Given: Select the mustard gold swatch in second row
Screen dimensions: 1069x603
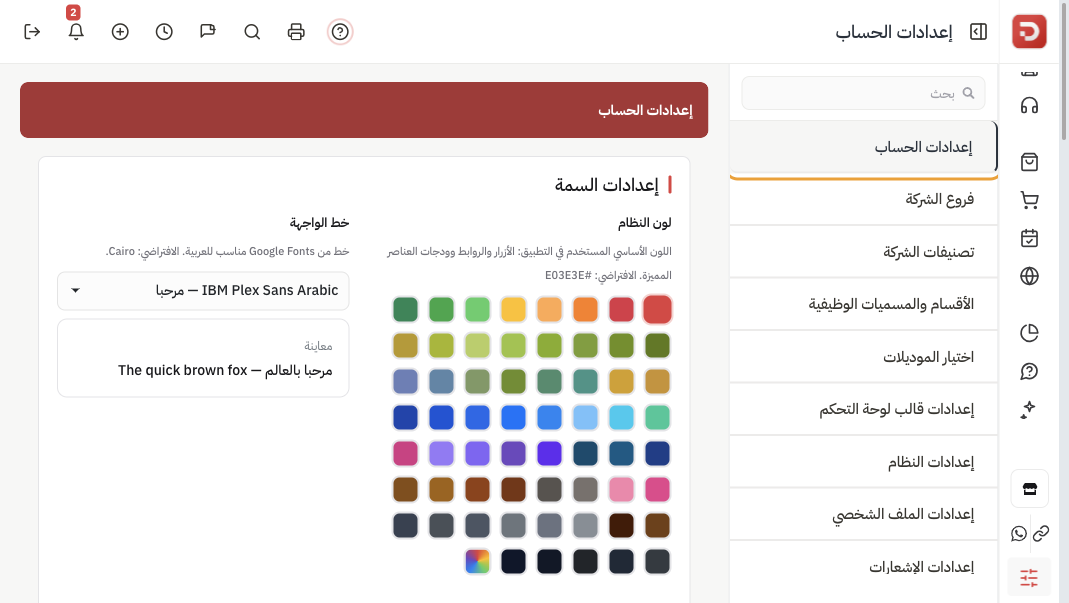Looking at the screenshot, I should 405,345.
